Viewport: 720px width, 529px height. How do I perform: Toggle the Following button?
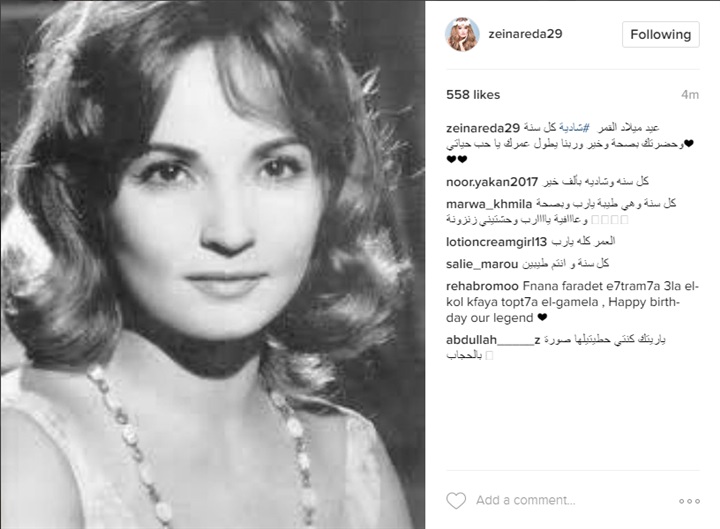pyautogui.click(x=660, y=34)
